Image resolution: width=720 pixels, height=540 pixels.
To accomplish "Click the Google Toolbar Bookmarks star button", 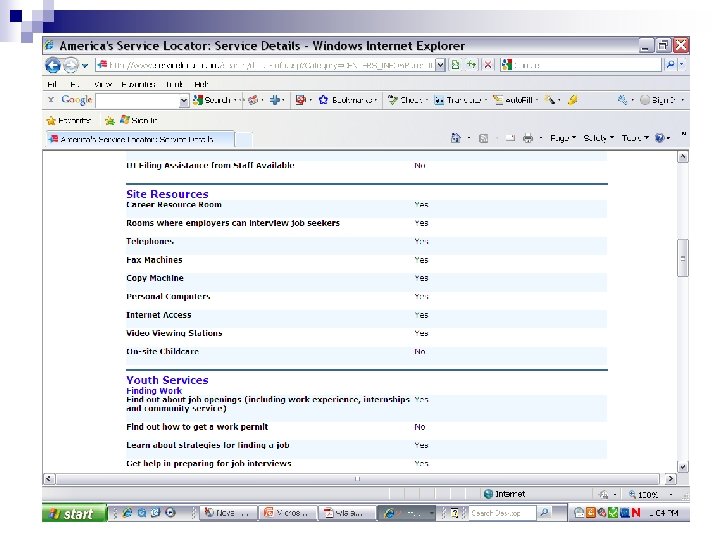I will pyautogui.click(x=346, y=100).
